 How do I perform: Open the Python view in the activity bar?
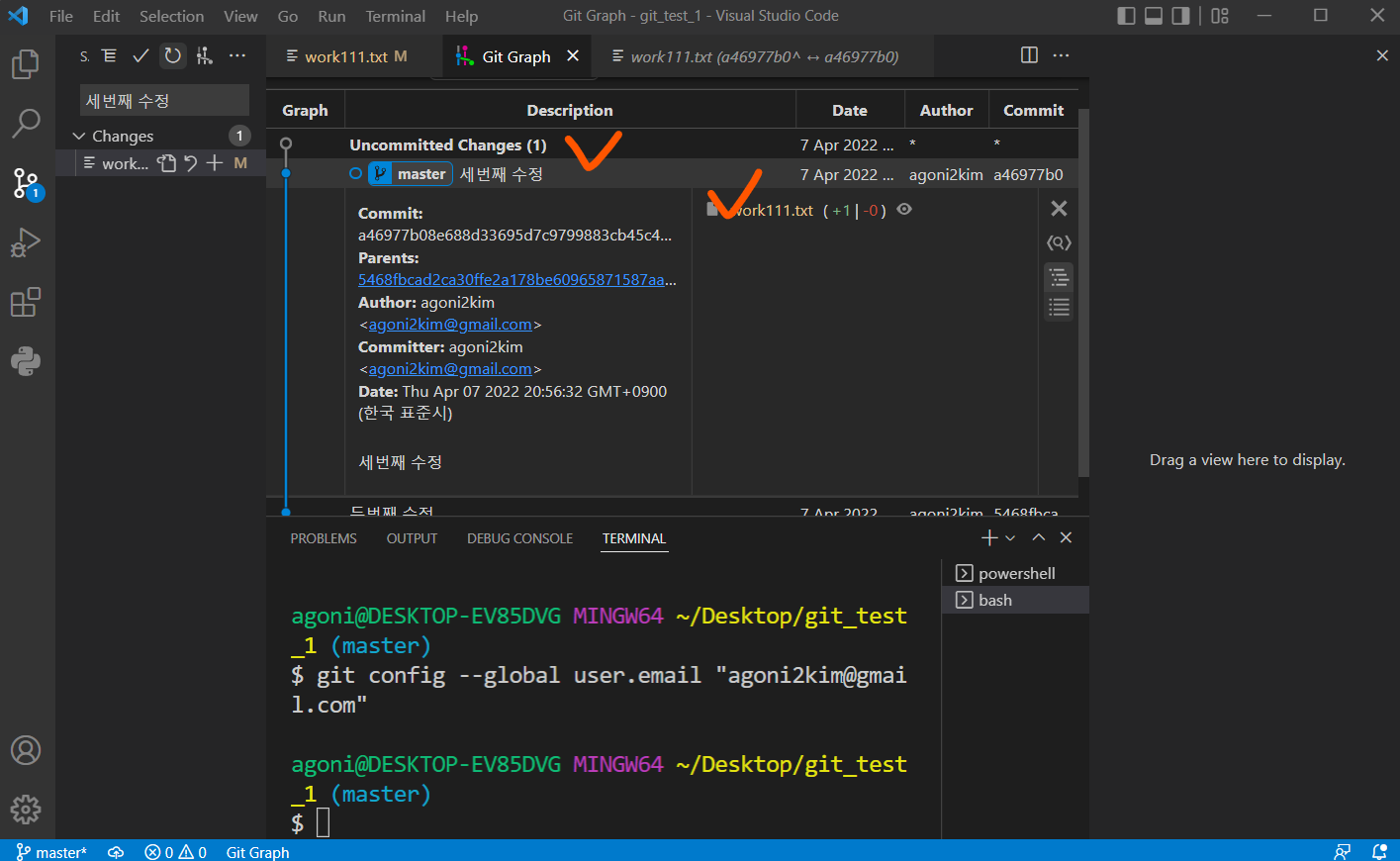[25, 361]
